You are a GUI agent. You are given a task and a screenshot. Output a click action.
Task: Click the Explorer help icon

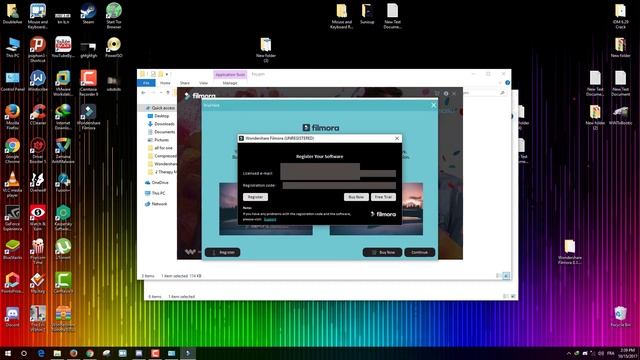(507, 83)
